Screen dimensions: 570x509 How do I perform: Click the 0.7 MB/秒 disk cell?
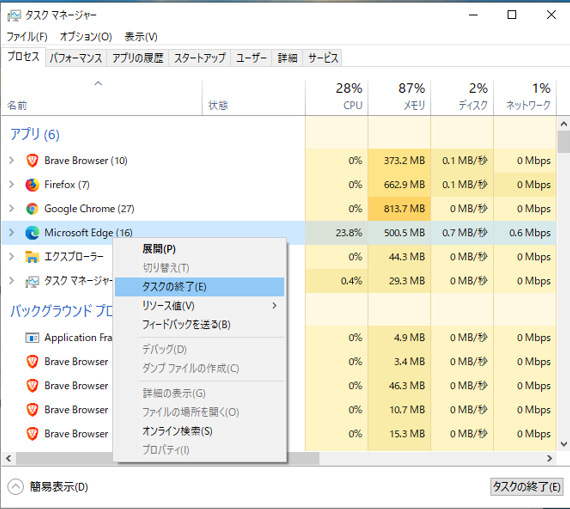(462, 233)
